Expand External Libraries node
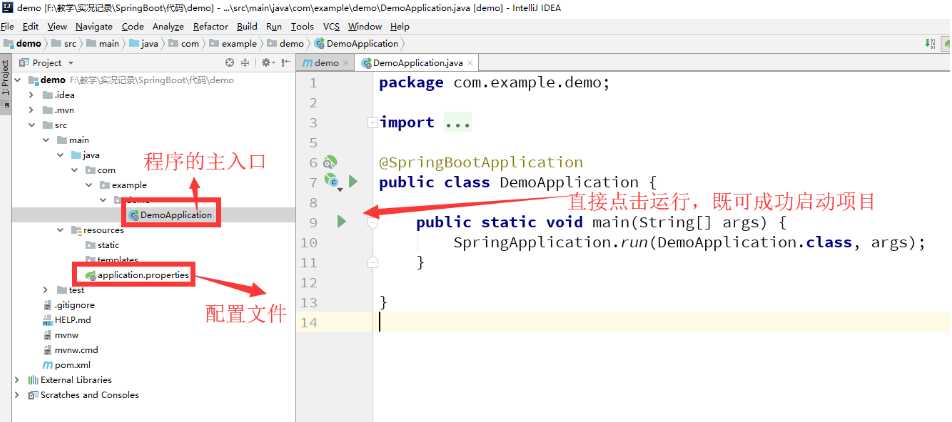This screenshot has width=952, height=422. 17,379
